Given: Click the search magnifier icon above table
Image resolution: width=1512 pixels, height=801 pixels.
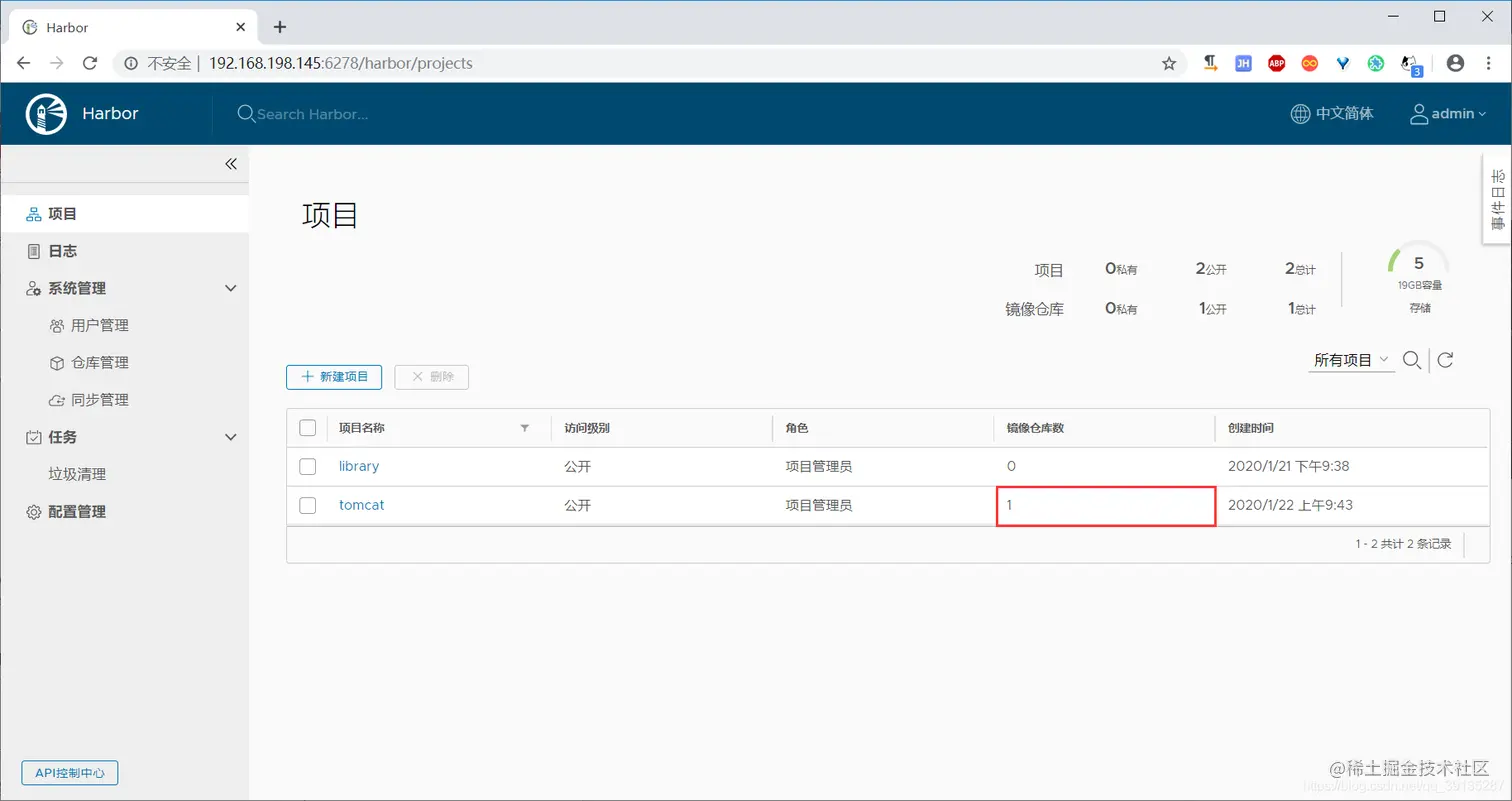Looking at the screenshot, I should pyautogui.click(x=1412, y=360).
